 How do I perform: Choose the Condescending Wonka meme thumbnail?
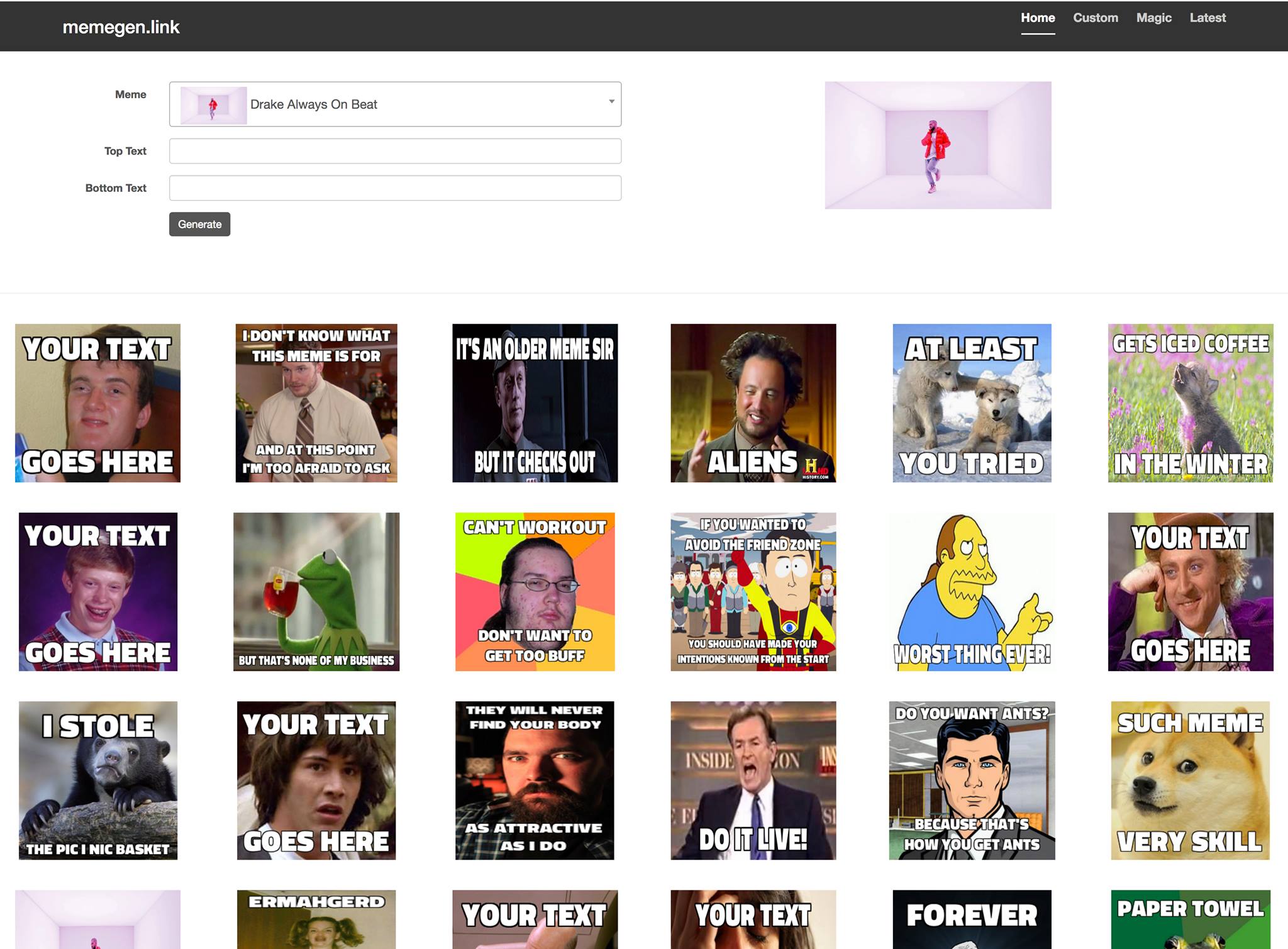click(1191, 592)
